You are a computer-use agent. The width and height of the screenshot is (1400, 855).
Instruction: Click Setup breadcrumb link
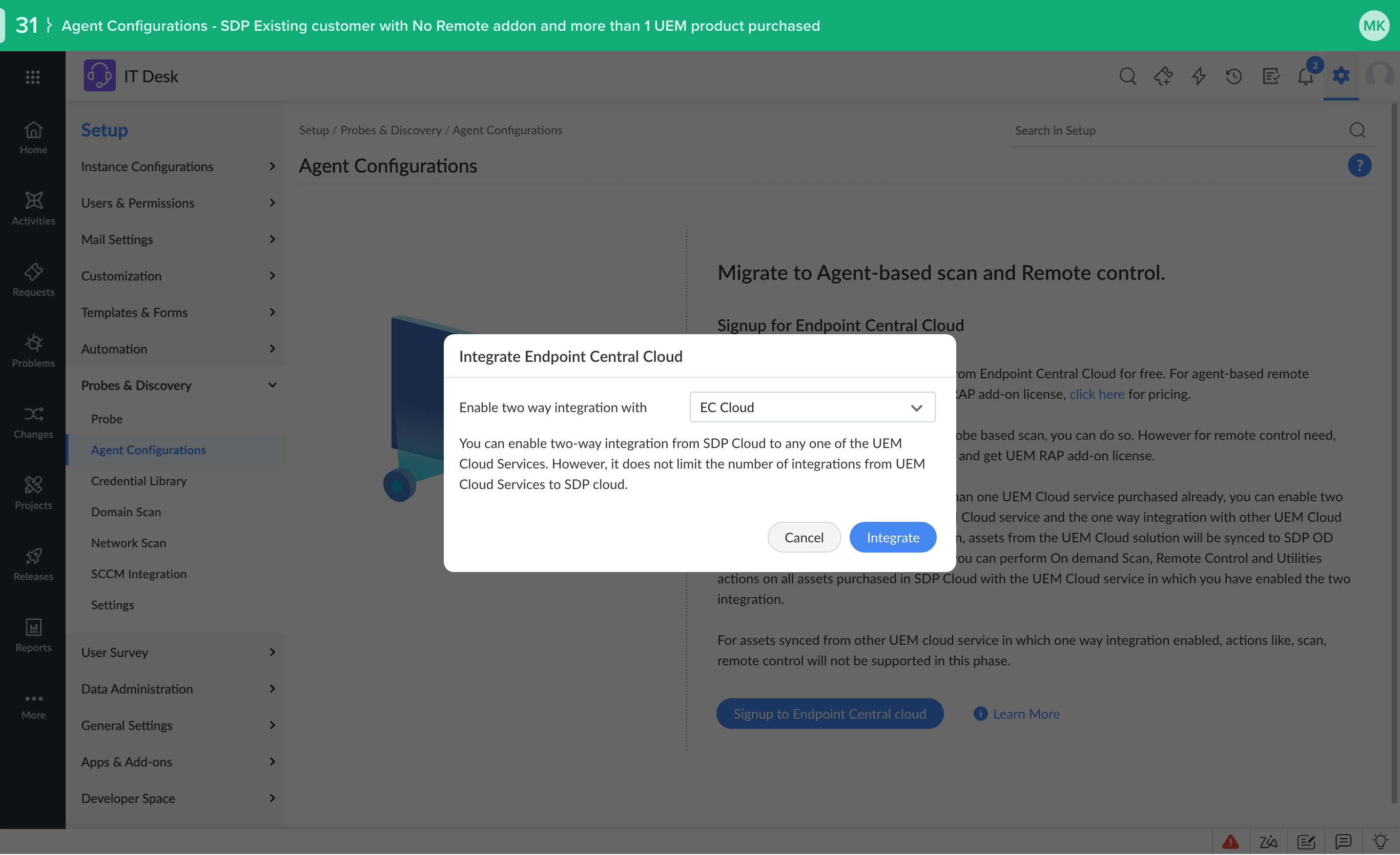[314, 130]
